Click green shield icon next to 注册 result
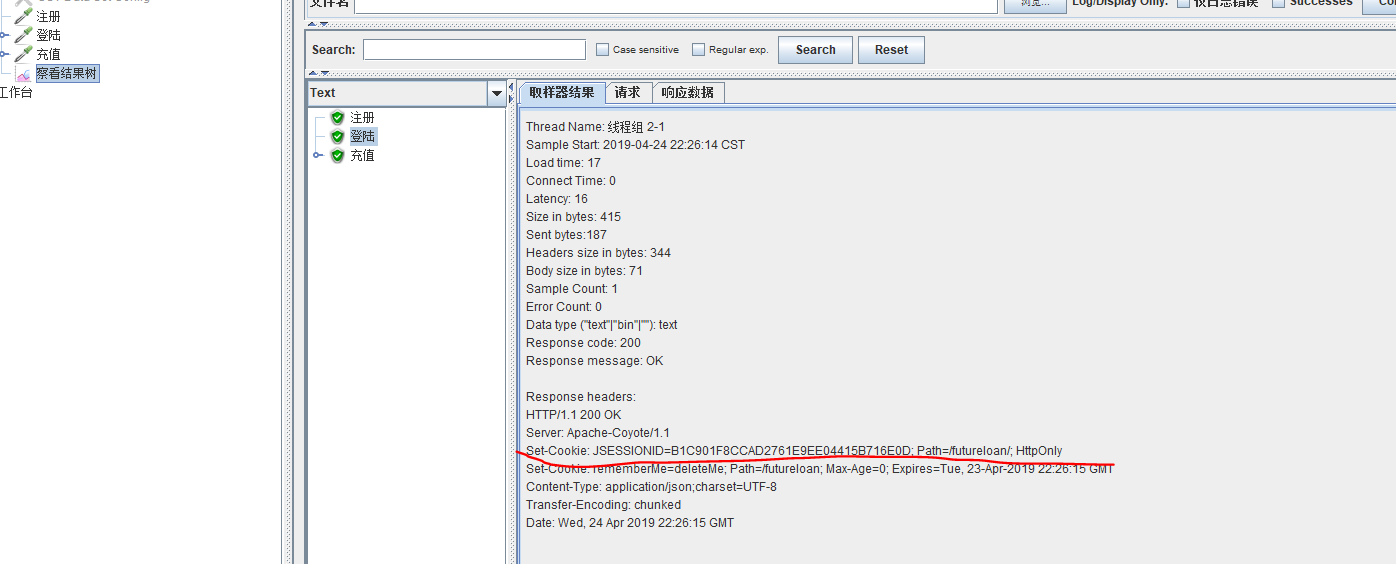Viewport: 1396px width, 564px height. pyautogui.click(x=337, y=117)
